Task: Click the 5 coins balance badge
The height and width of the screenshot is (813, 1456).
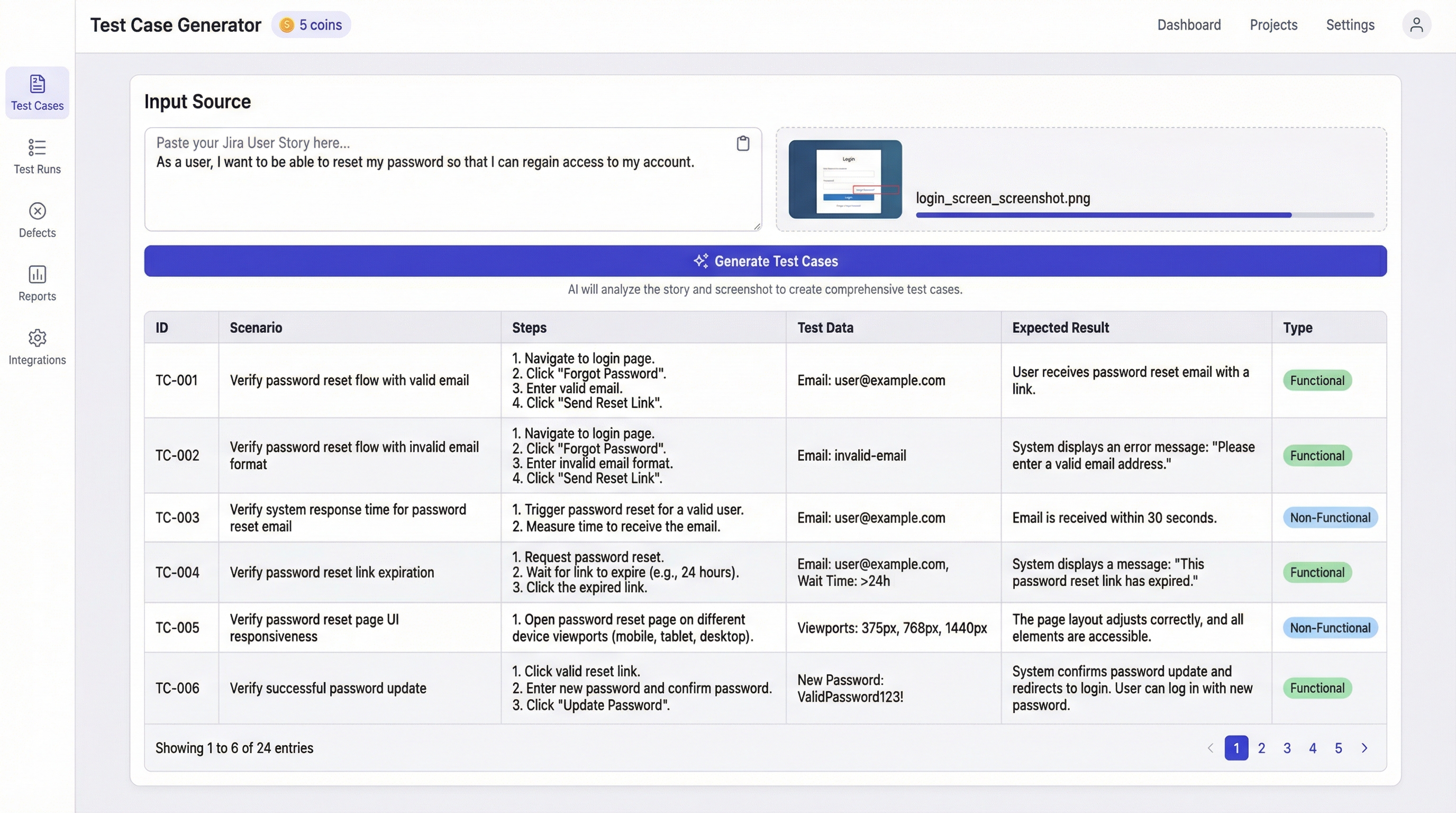Action: pos(311,24)
